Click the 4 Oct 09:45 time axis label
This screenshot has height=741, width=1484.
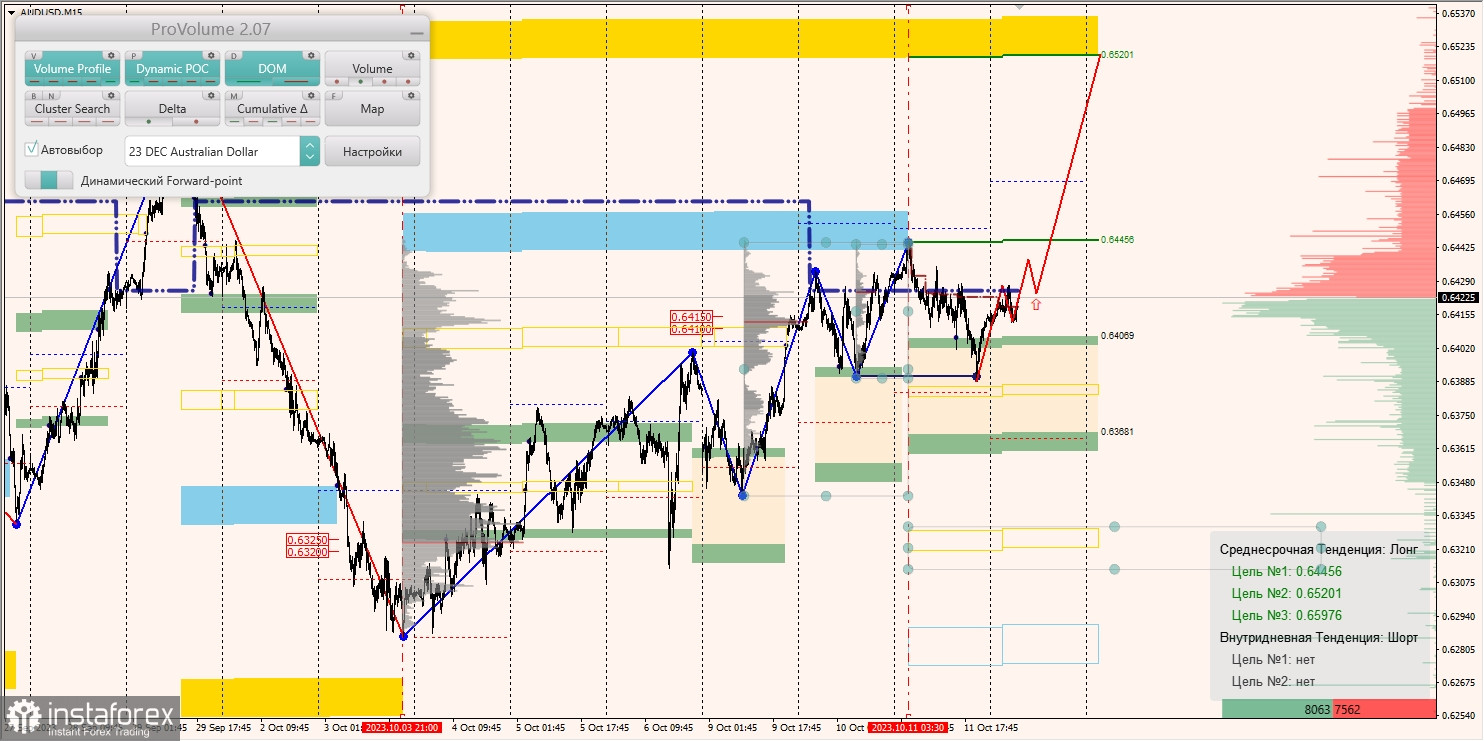coord(478,728)
